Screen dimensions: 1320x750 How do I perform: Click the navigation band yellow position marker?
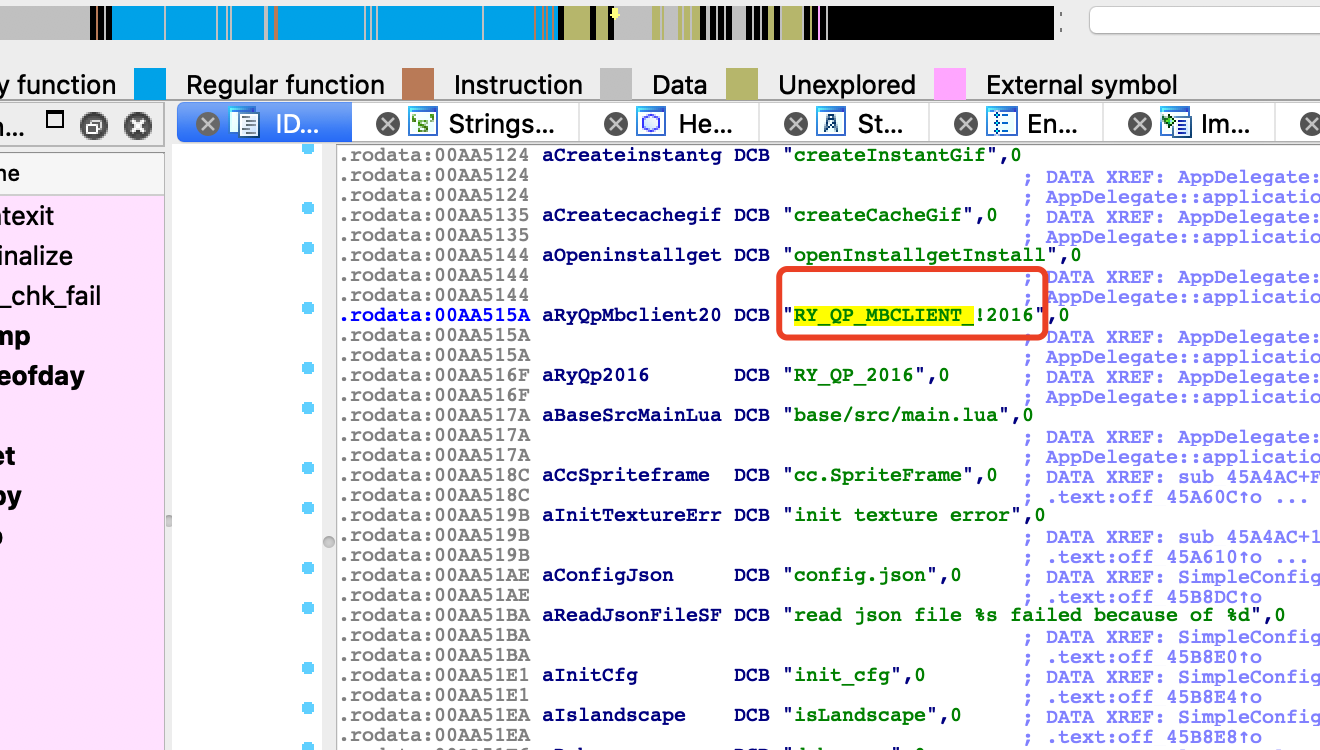coord(615,14)
